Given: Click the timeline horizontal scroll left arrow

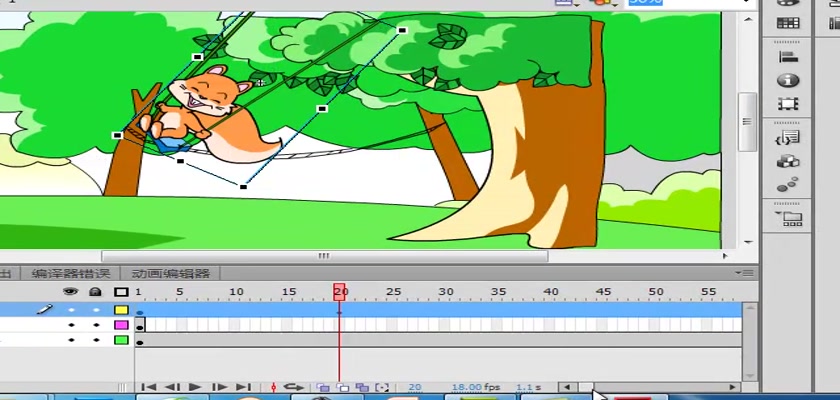Looking at the screenshot, I should [x=567, y=387].
